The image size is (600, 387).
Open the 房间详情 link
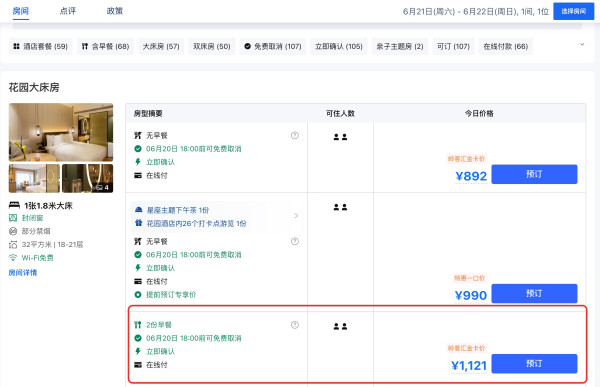click(23, 273)
